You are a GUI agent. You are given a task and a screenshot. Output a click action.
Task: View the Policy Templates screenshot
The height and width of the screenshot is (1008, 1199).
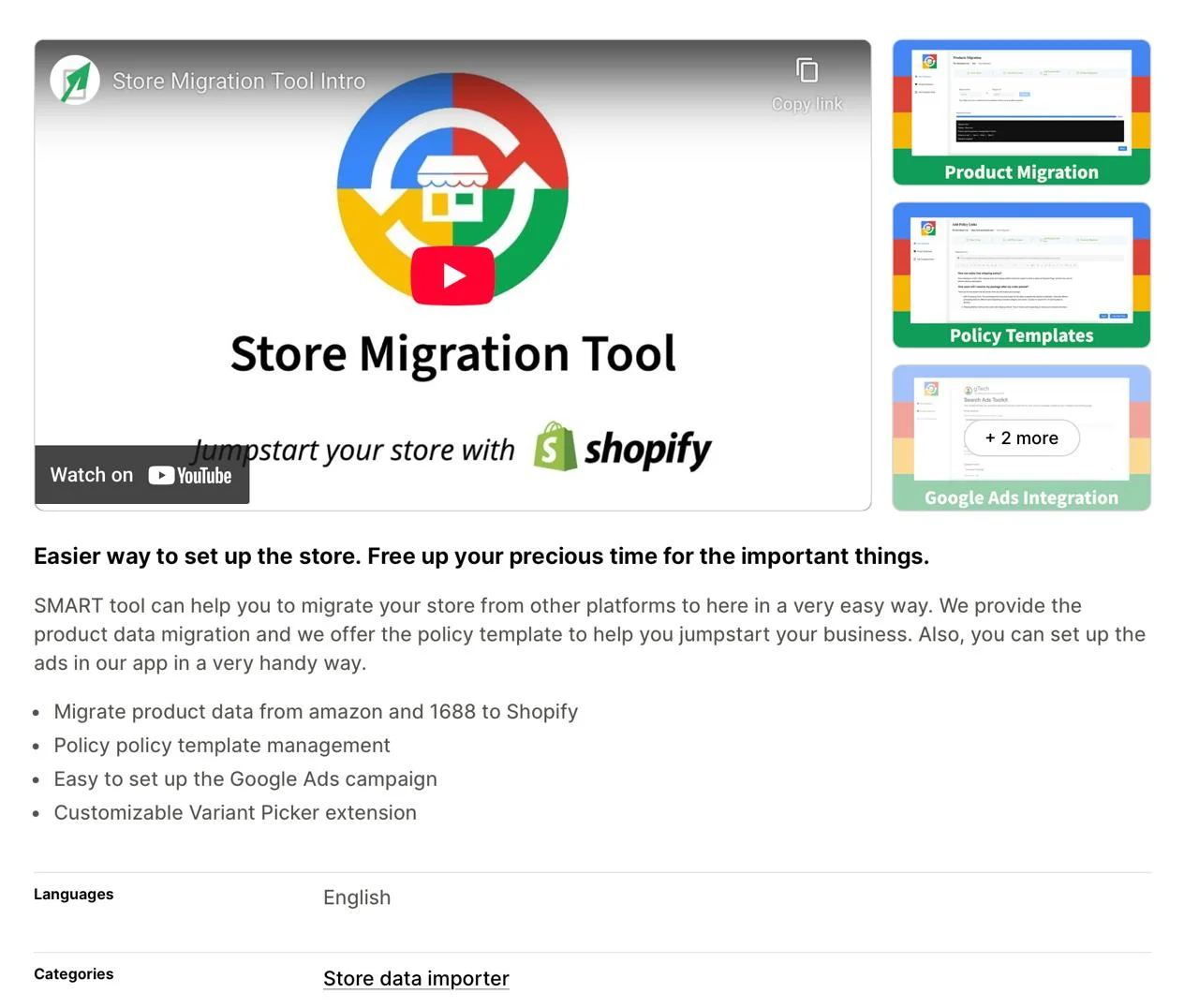pyautogui.click(x=1021, y=274)
